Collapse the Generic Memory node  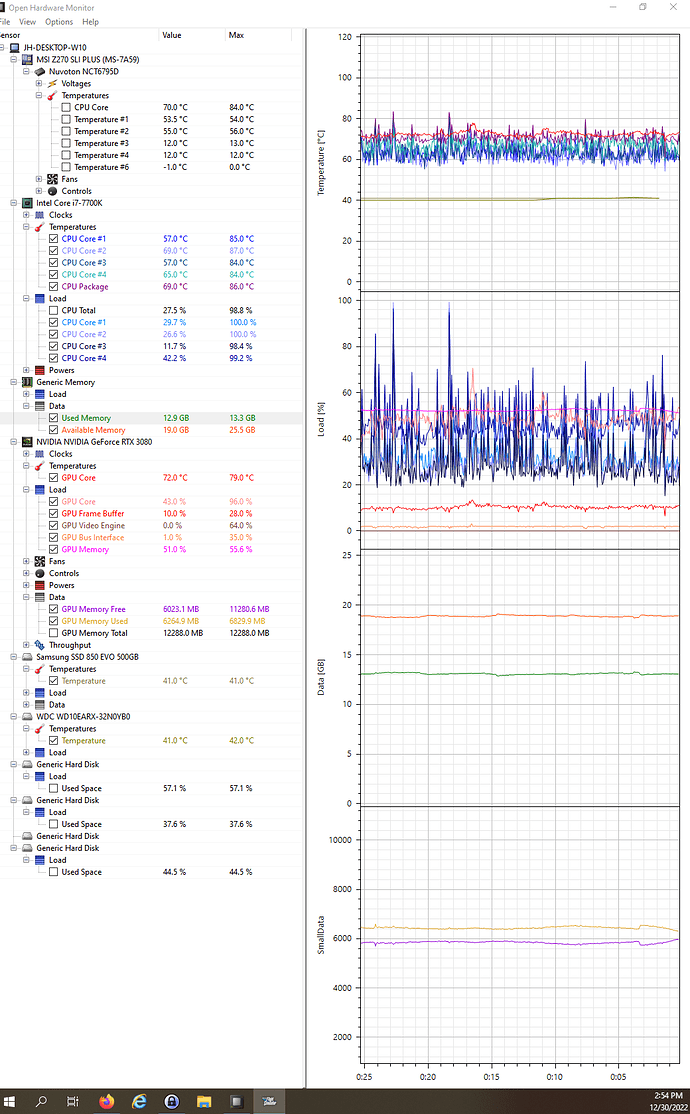tap(14, 382)
